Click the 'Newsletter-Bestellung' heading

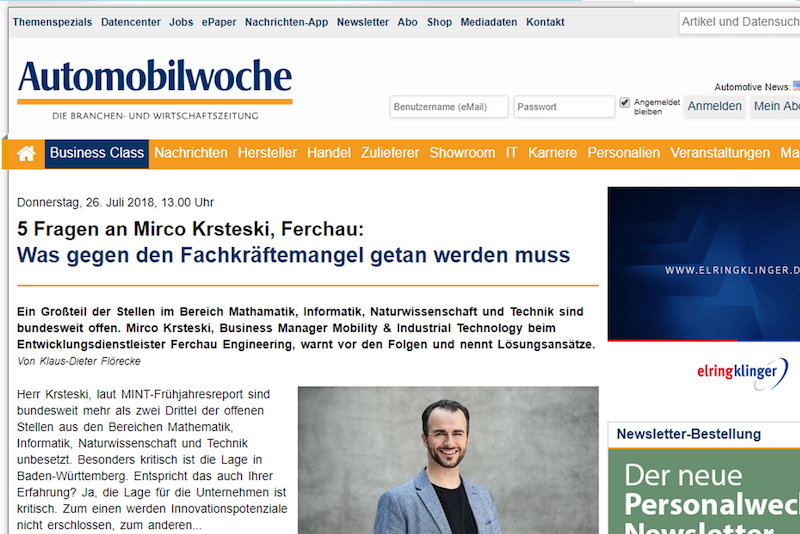[x=689, y=434]
